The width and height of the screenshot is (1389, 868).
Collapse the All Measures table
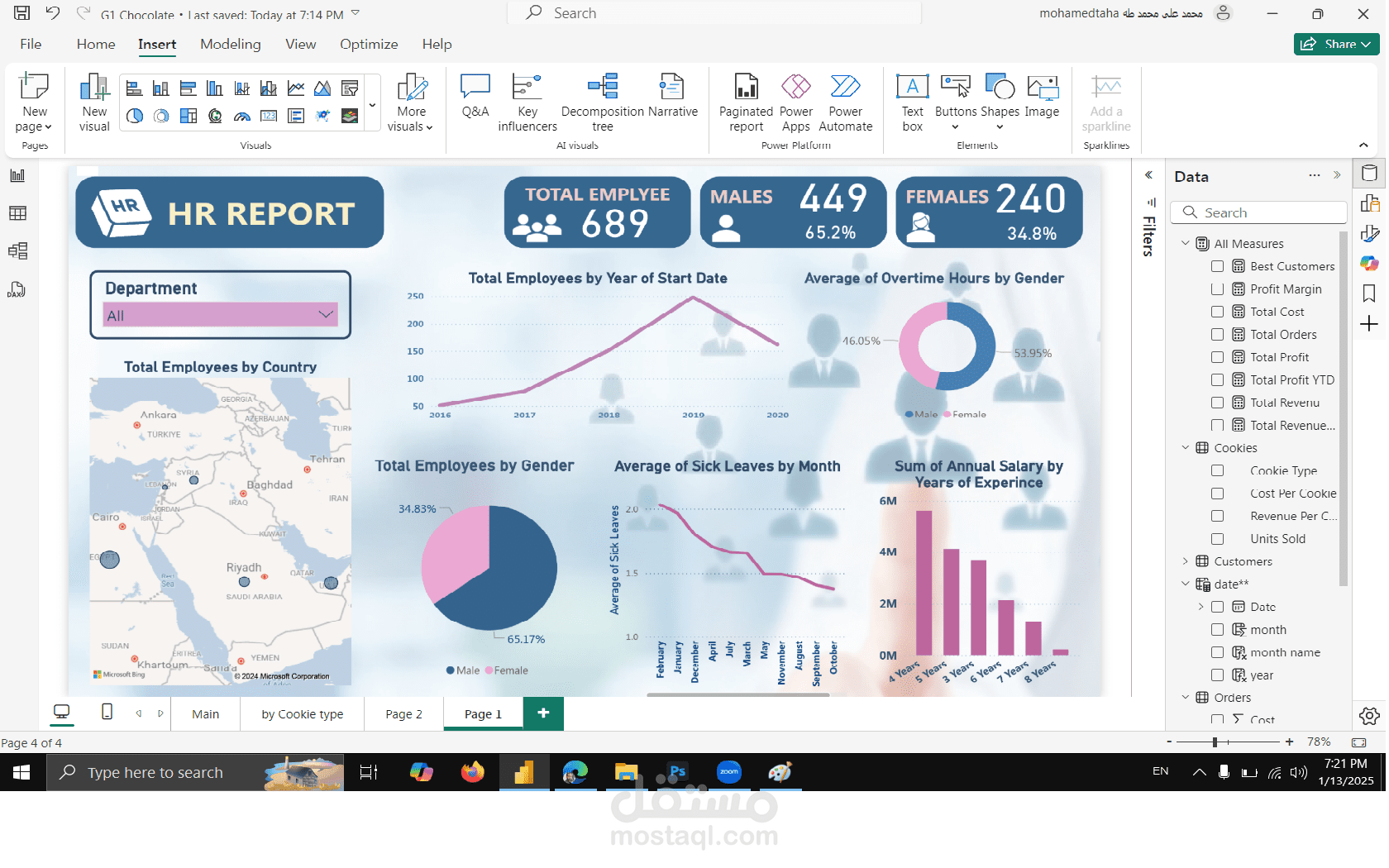coord(1185,243)
